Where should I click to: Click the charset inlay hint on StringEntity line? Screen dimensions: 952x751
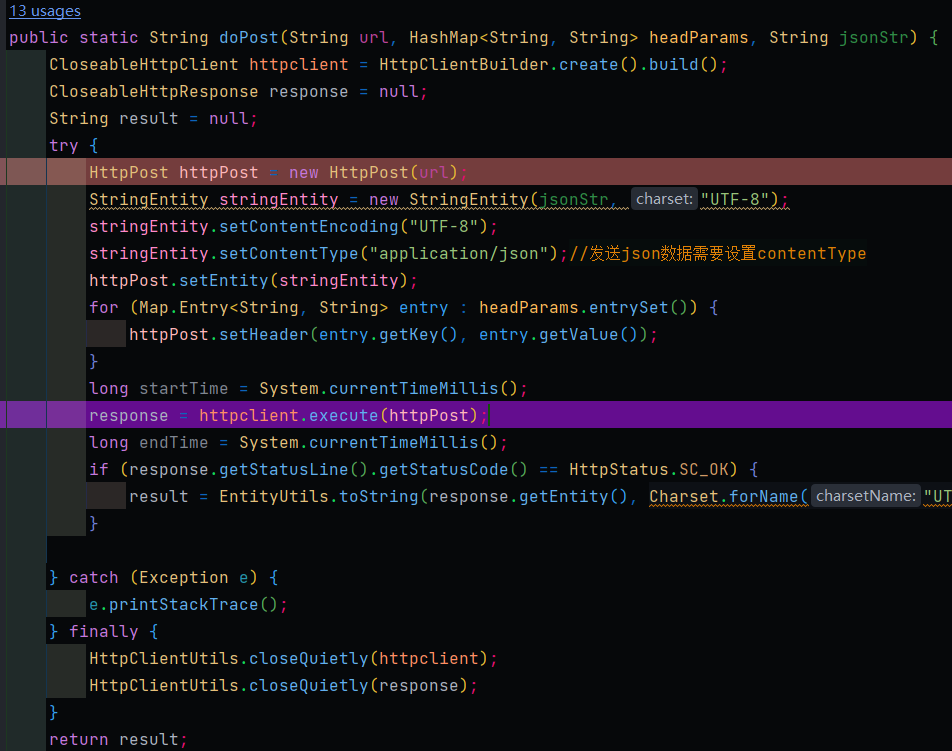tap(663, 198)
